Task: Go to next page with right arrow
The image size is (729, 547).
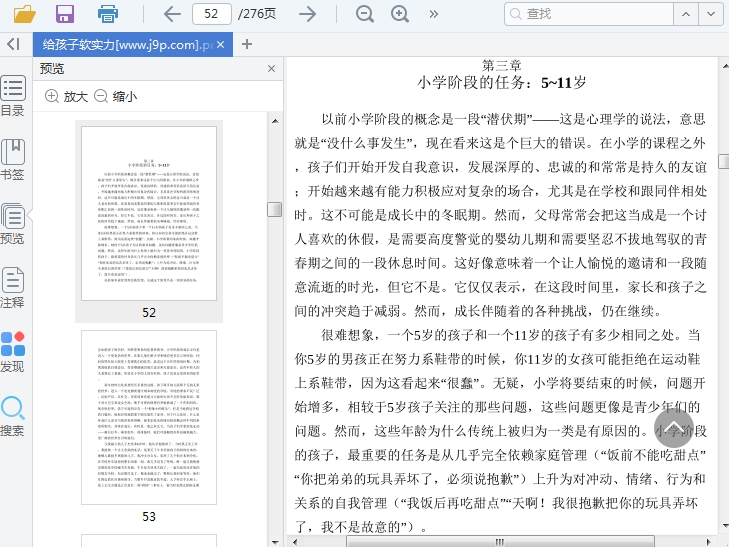Action: pyautogui.click(x=308, y=14)
